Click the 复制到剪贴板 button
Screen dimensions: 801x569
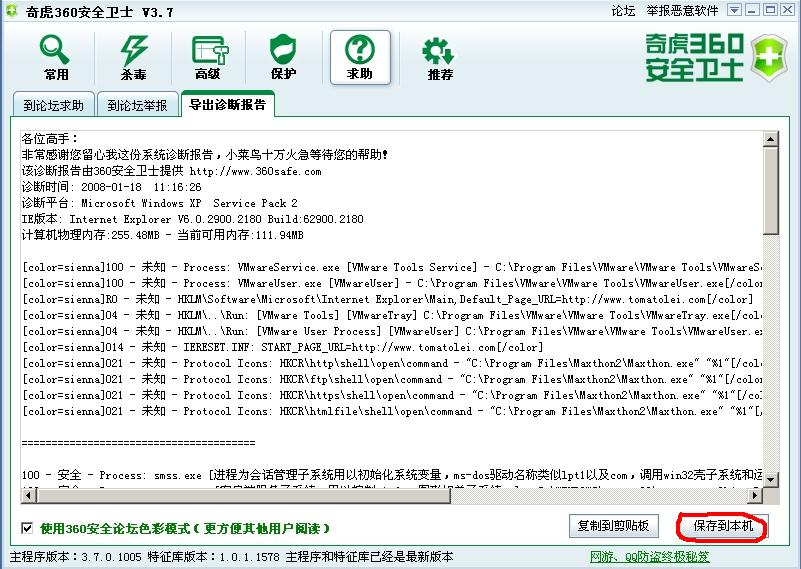(x=614, y=526)
